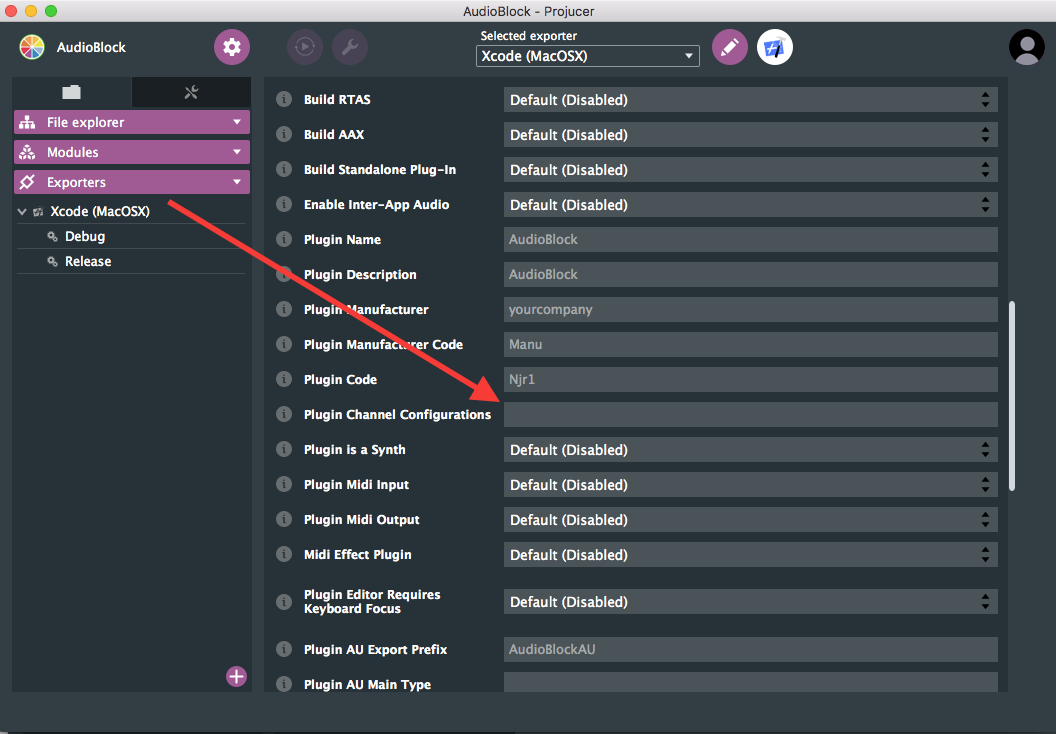Click the Plugin Manufacturer Code field
The width and height of the screenshot is (1056, 734).
click(750, 345)
